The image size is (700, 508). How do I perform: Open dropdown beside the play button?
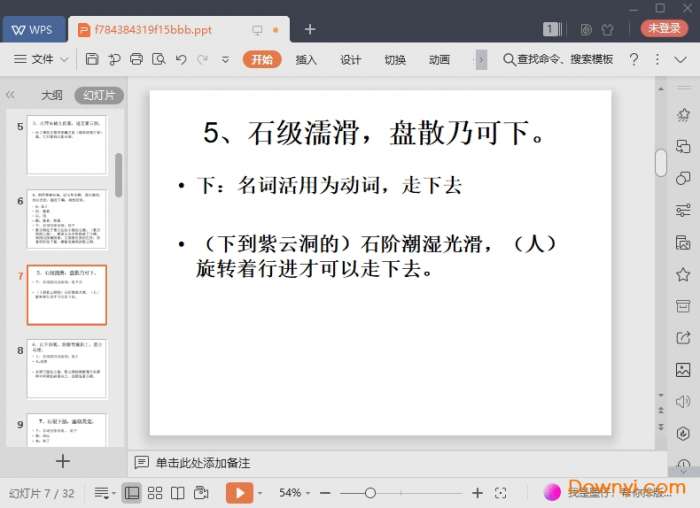pyautogui.click(x=260, y=493)
